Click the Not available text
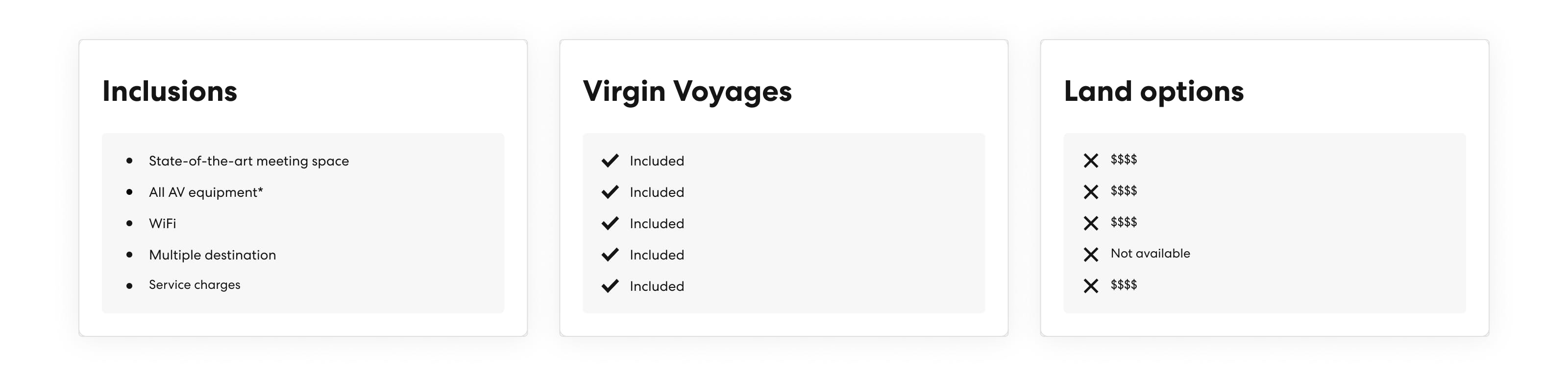Image resolution: width=1568 pixels, height=376 pixels. (1150, 253)
